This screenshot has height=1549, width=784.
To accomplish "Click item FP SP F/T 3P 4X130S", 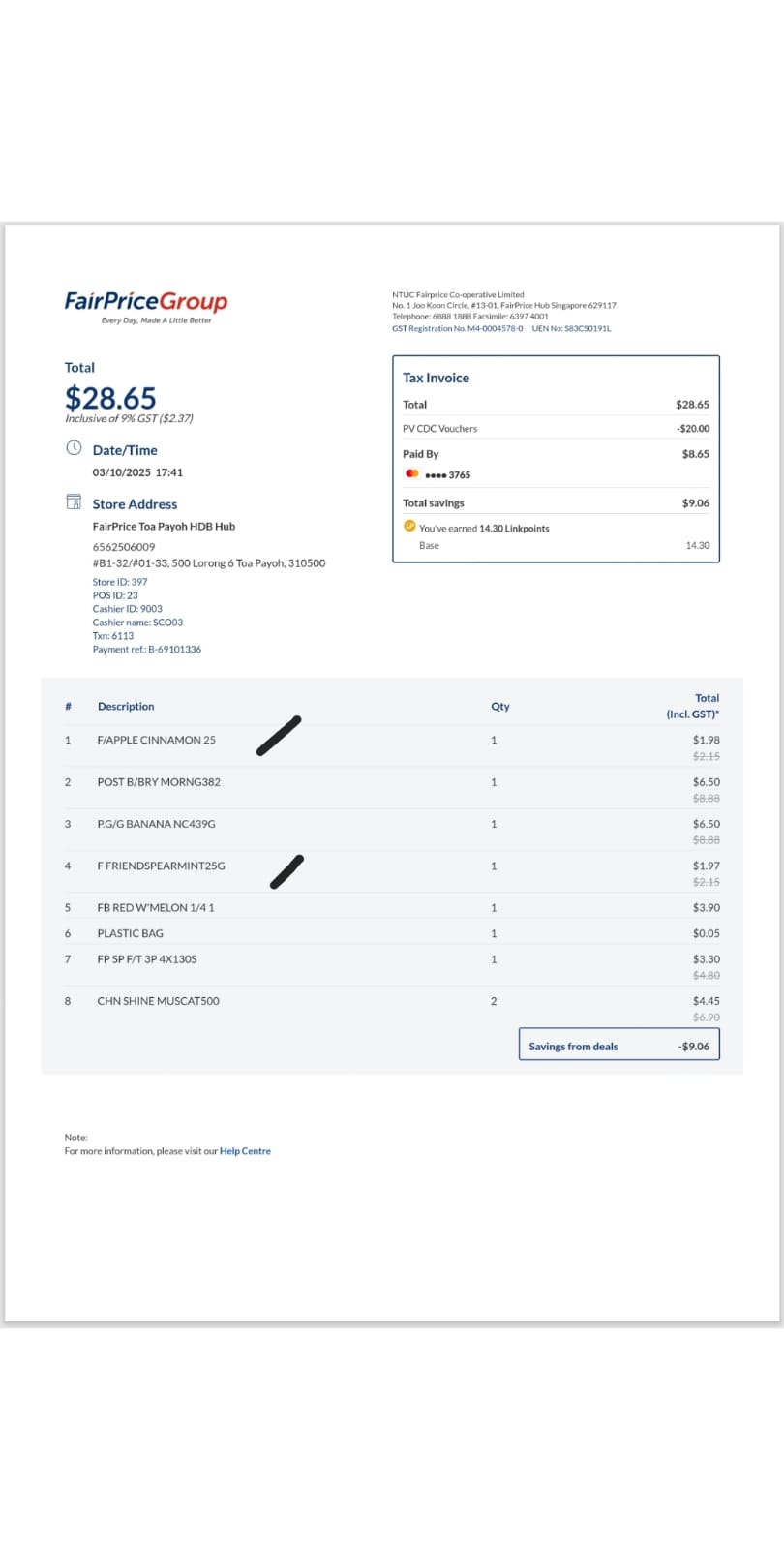I will 147,958.
